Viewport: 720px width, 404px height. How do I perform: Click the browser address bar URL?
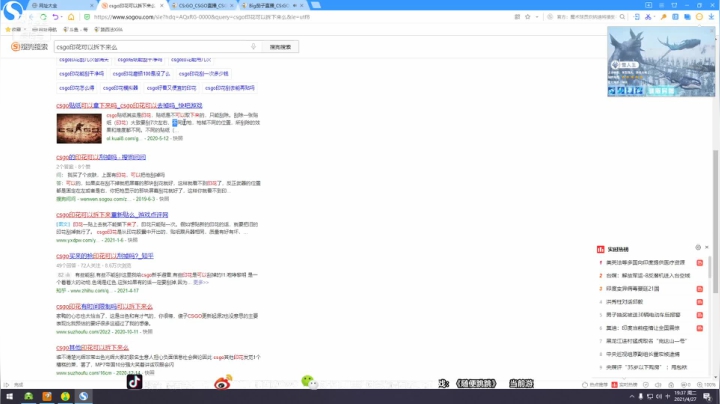point(202,17)
